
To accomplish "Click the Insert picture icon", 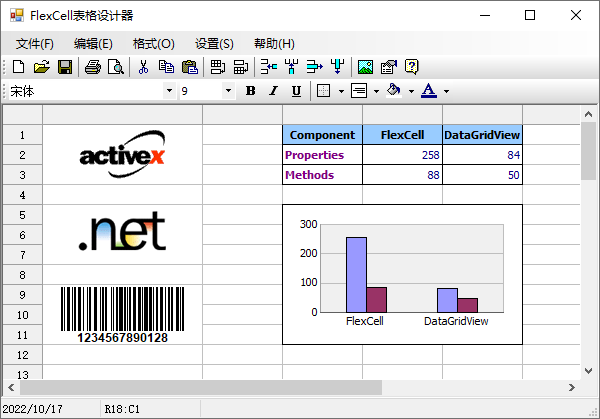I will click(x=365, y=67).
